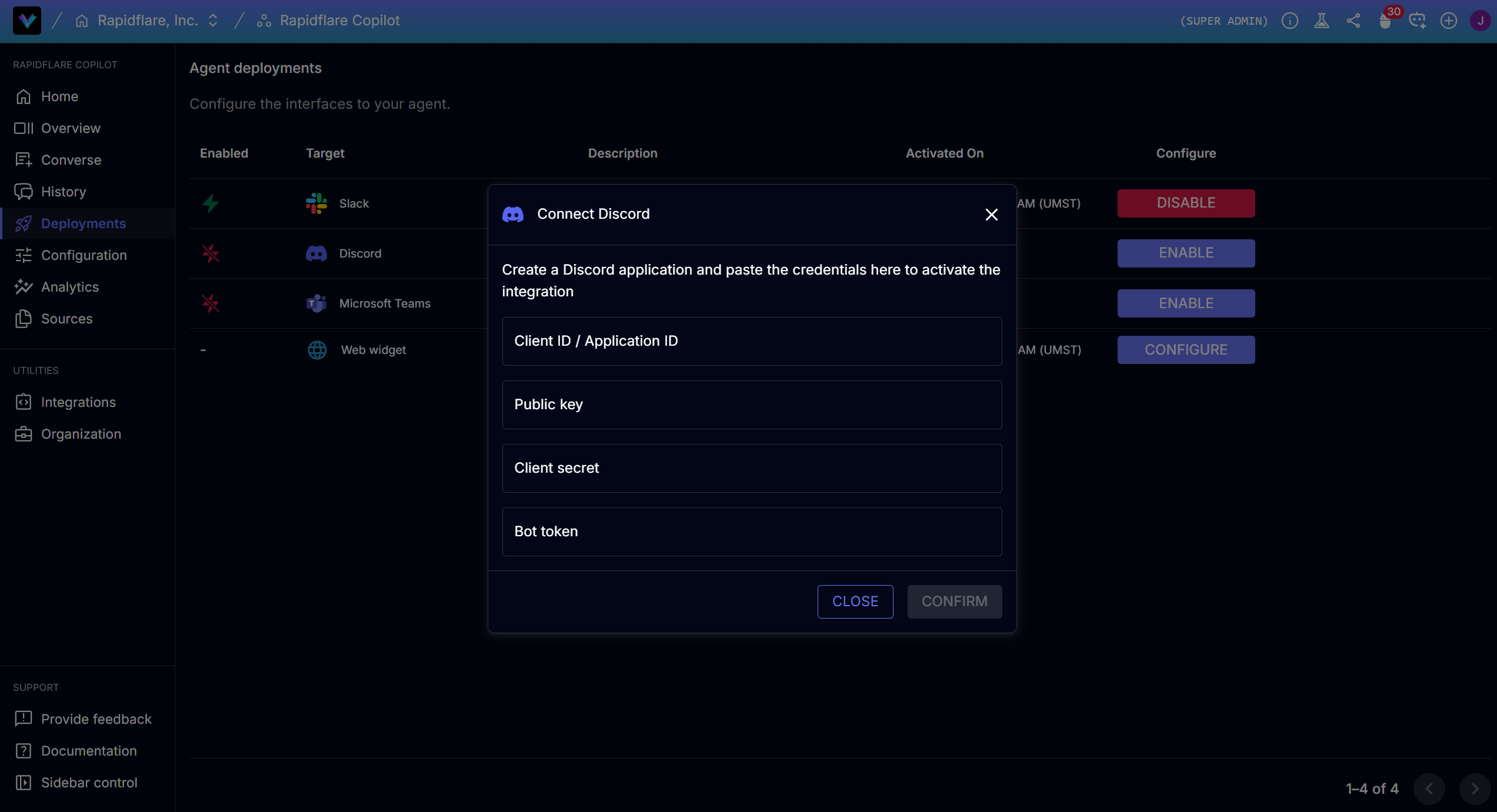Open the user avatar J menu
Screen dimensions: 1497x812
[1480, 21]
